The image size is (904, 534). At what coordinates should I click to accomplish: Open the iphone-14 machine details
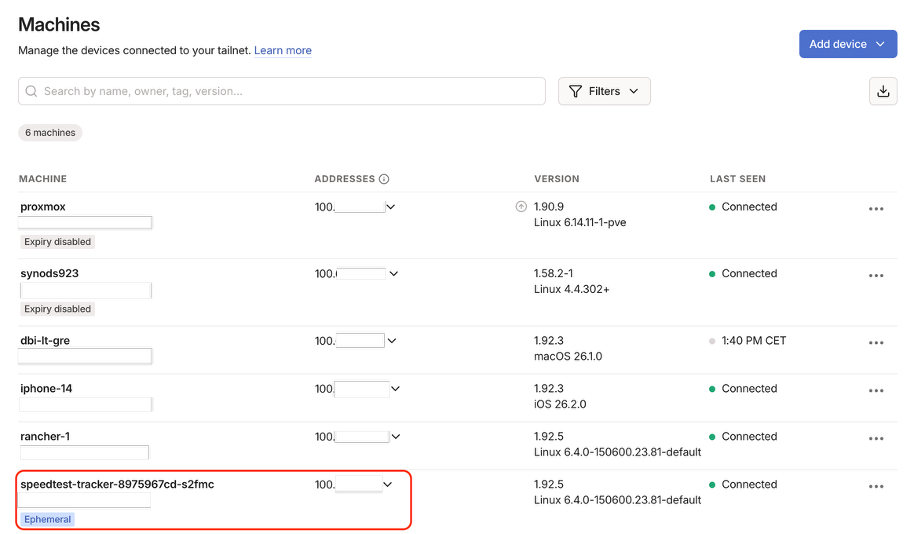click(46, 388)
